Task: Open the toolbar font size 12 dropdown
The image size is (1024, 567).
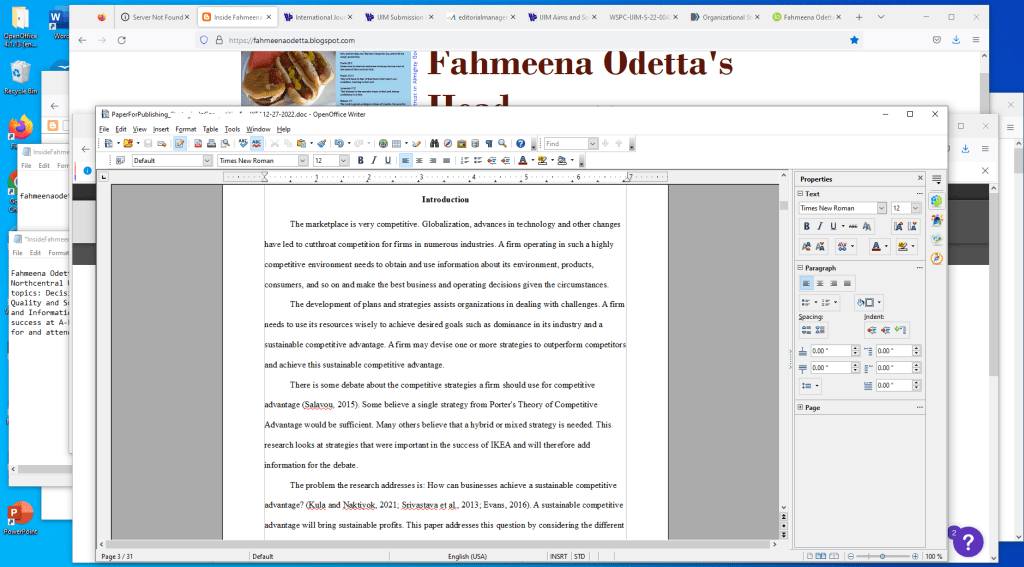Action: [x=344, y=160]
